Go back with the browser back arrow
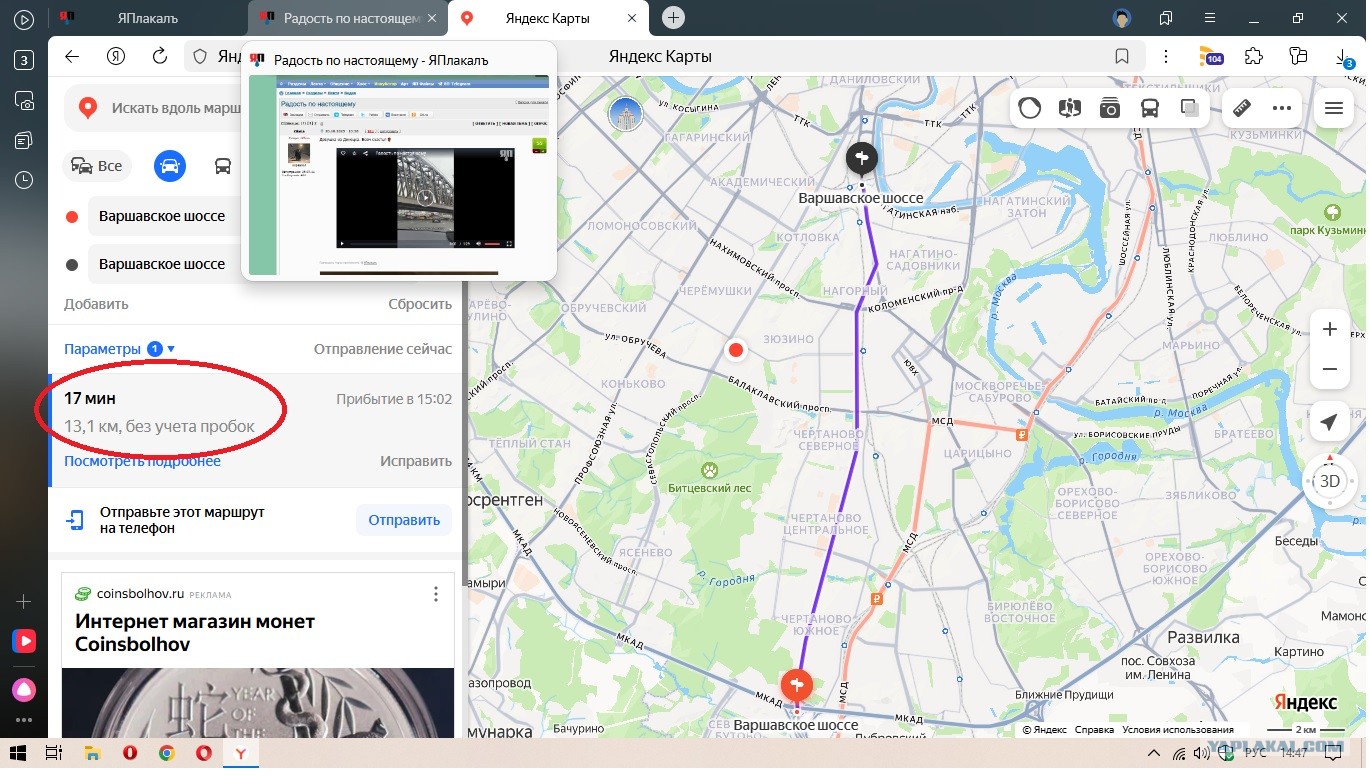1370x776 pixels. 72,56
